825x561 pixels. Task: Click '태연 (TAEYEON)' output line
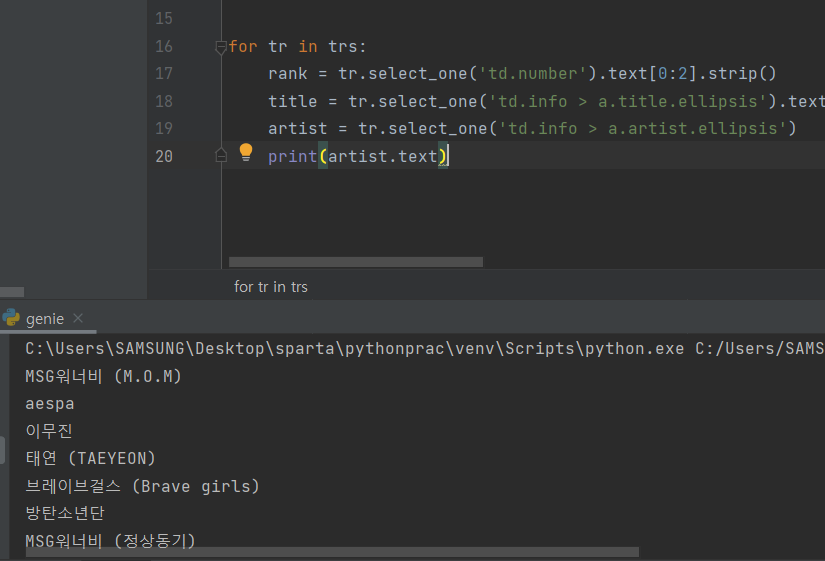[90, 458]
